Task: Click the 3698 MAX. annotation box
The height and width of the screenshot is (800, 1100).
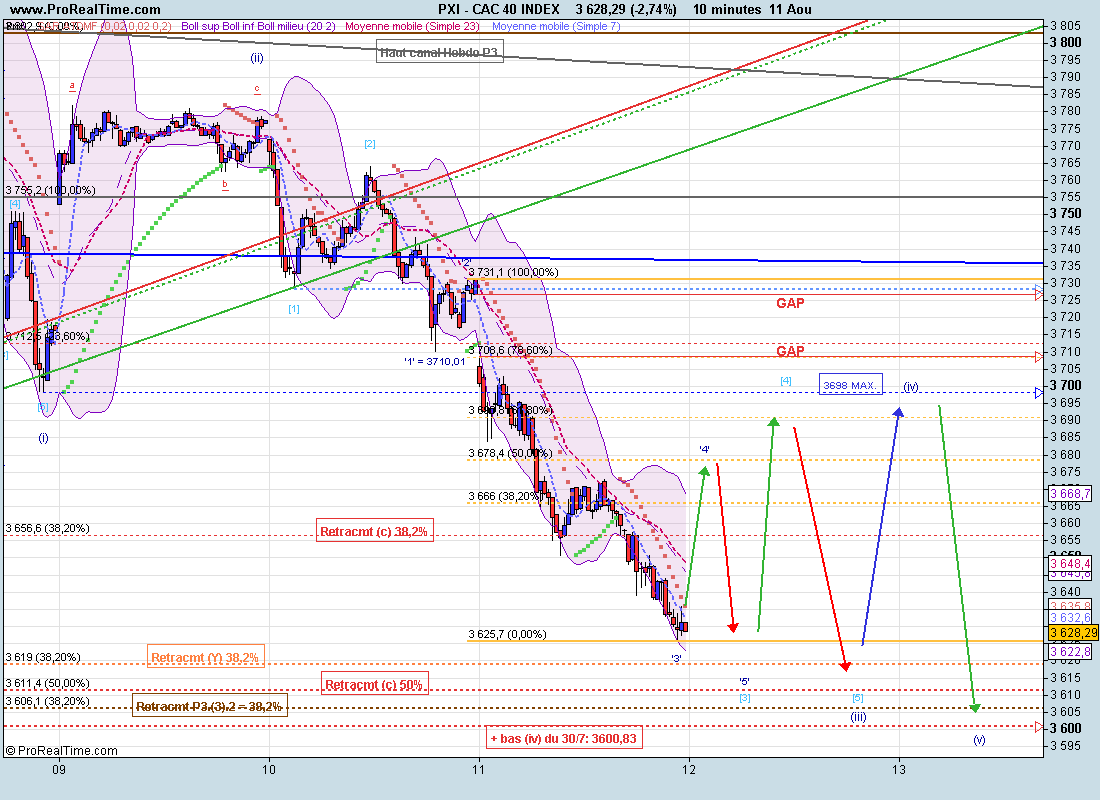Action: point(850,385)
